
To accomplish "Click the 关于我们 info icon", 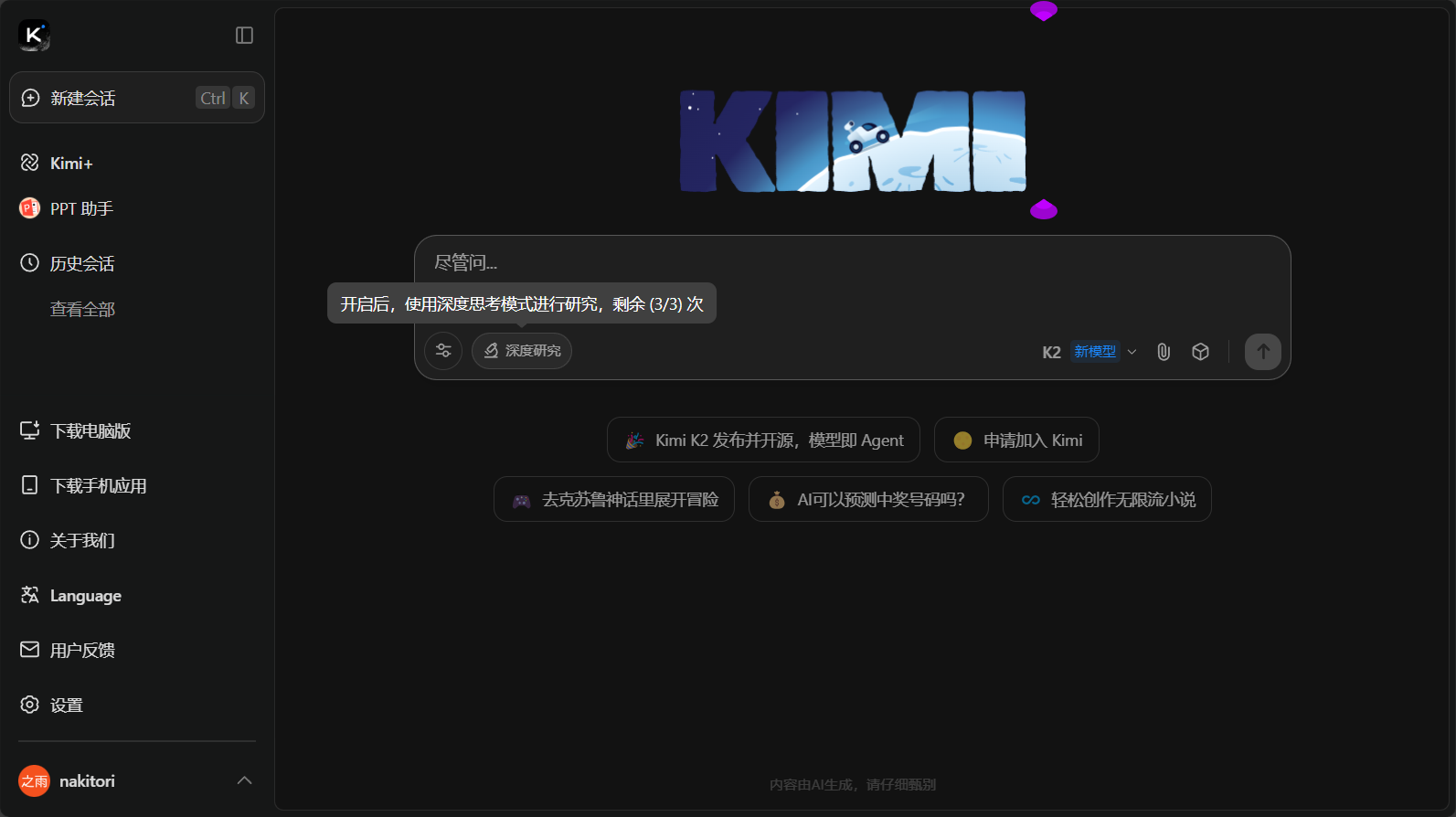I will [30, 540].
